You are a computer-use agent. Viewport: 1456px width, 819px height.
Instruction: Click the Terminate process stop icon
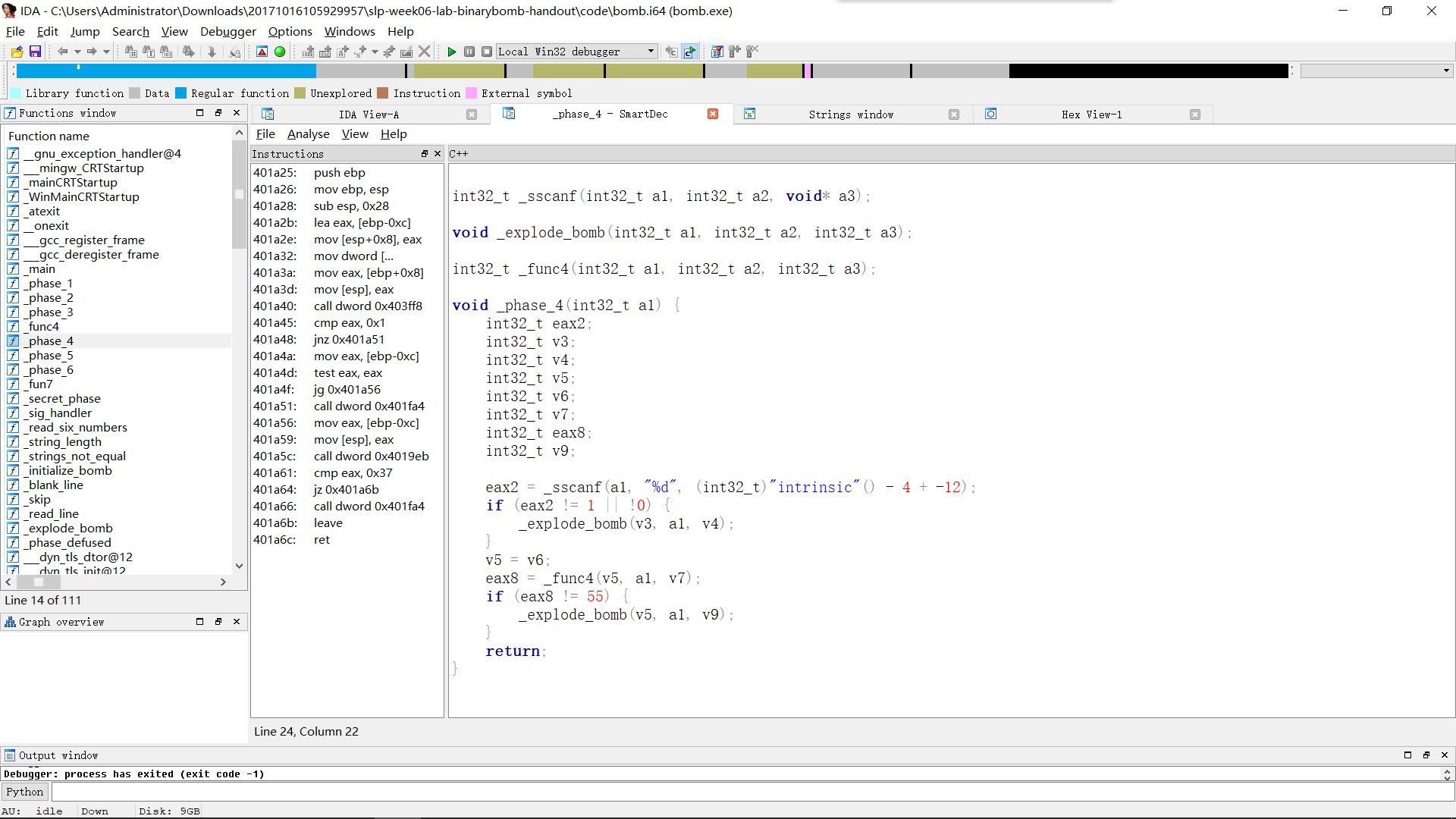pos(487,52)
